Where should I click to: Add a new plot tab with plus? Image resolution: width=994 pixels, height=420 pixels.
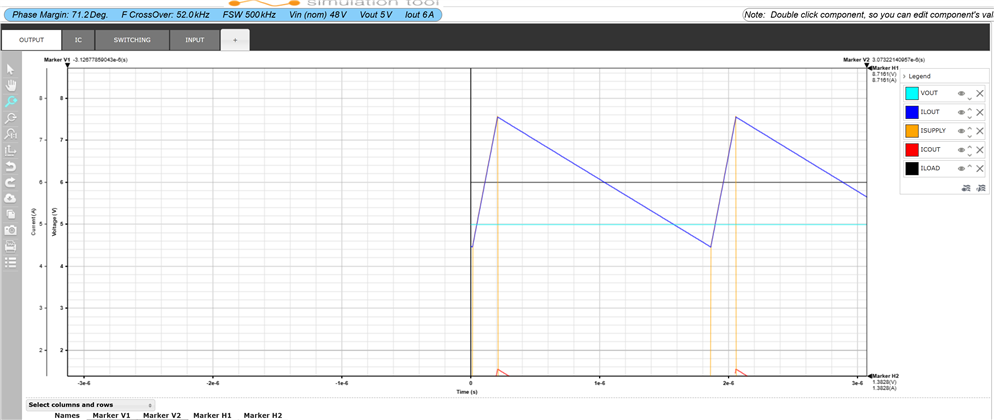coord(235,40)
